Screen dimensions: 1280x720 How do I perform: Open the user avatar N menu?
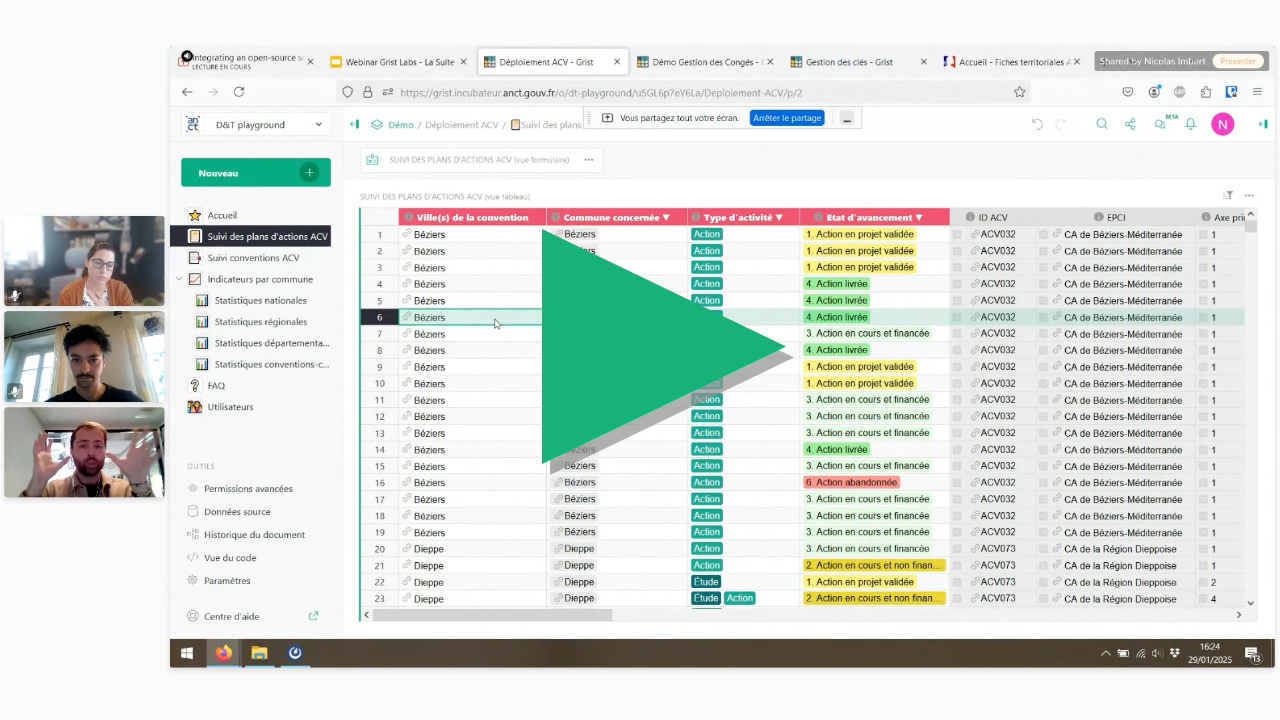tap(1222, 124)
